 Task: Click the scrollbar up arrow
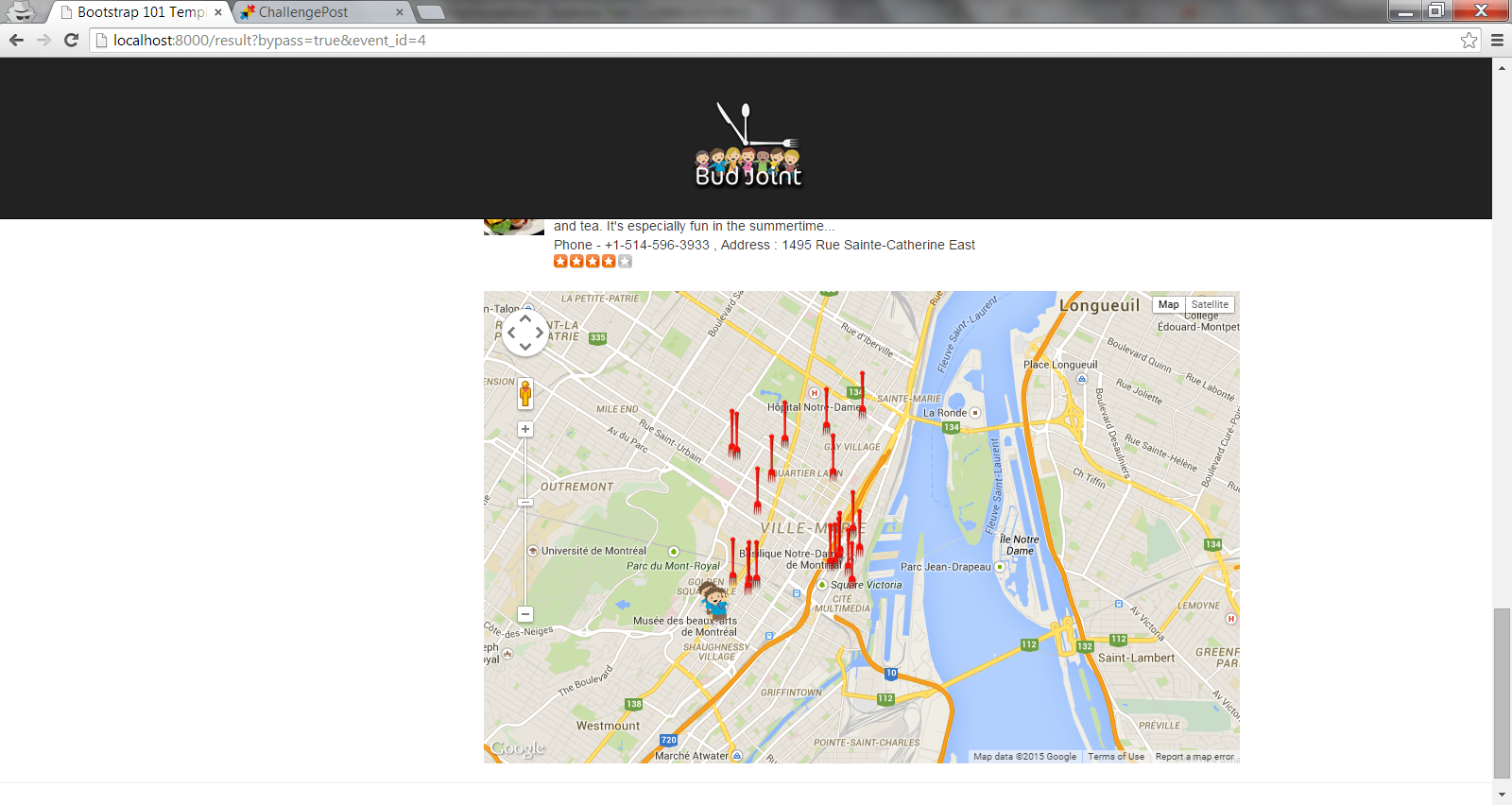1502,67
